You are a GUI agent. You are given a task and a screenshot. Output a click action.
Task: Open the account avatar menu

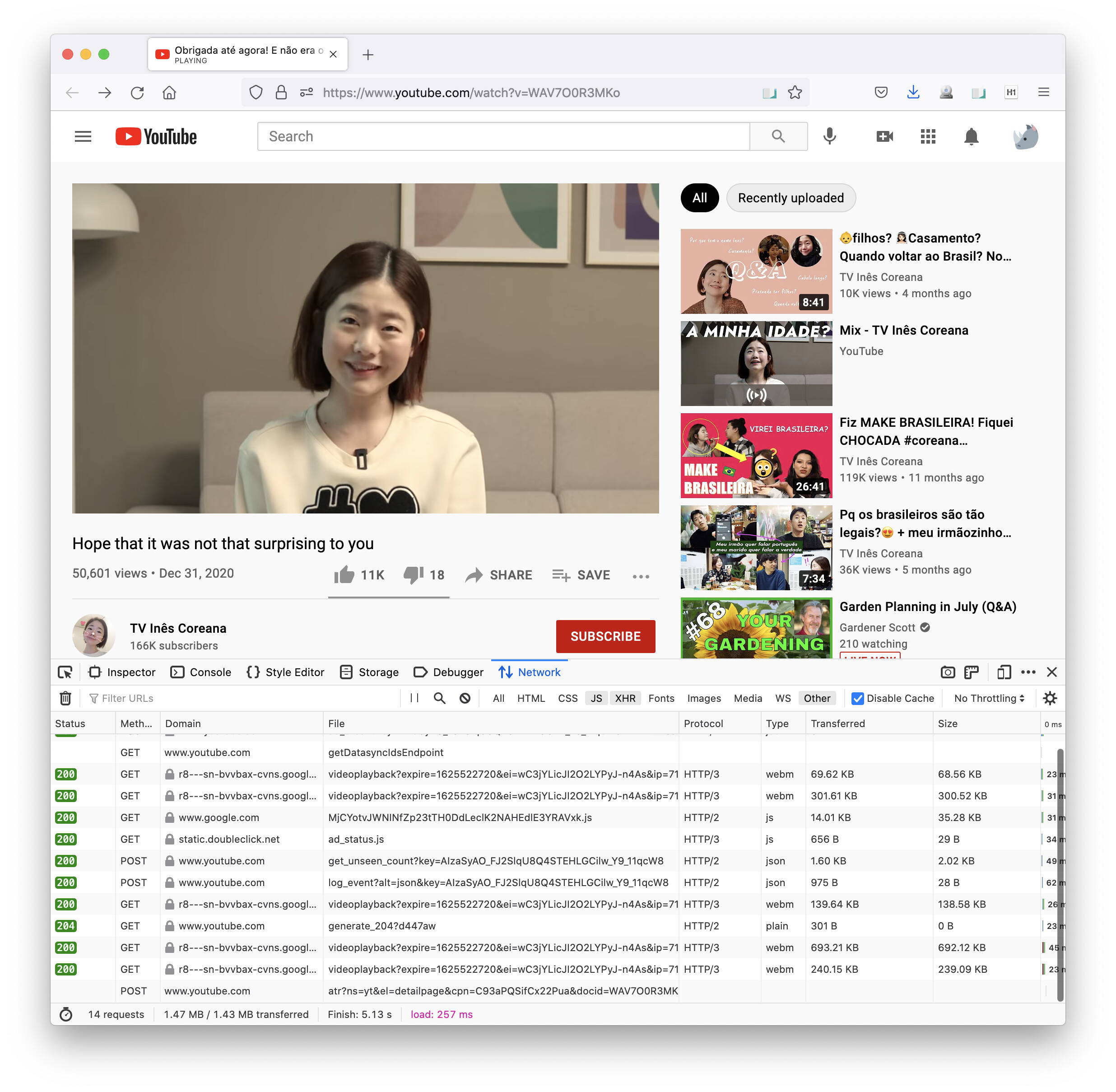(x=1026, y=136)
